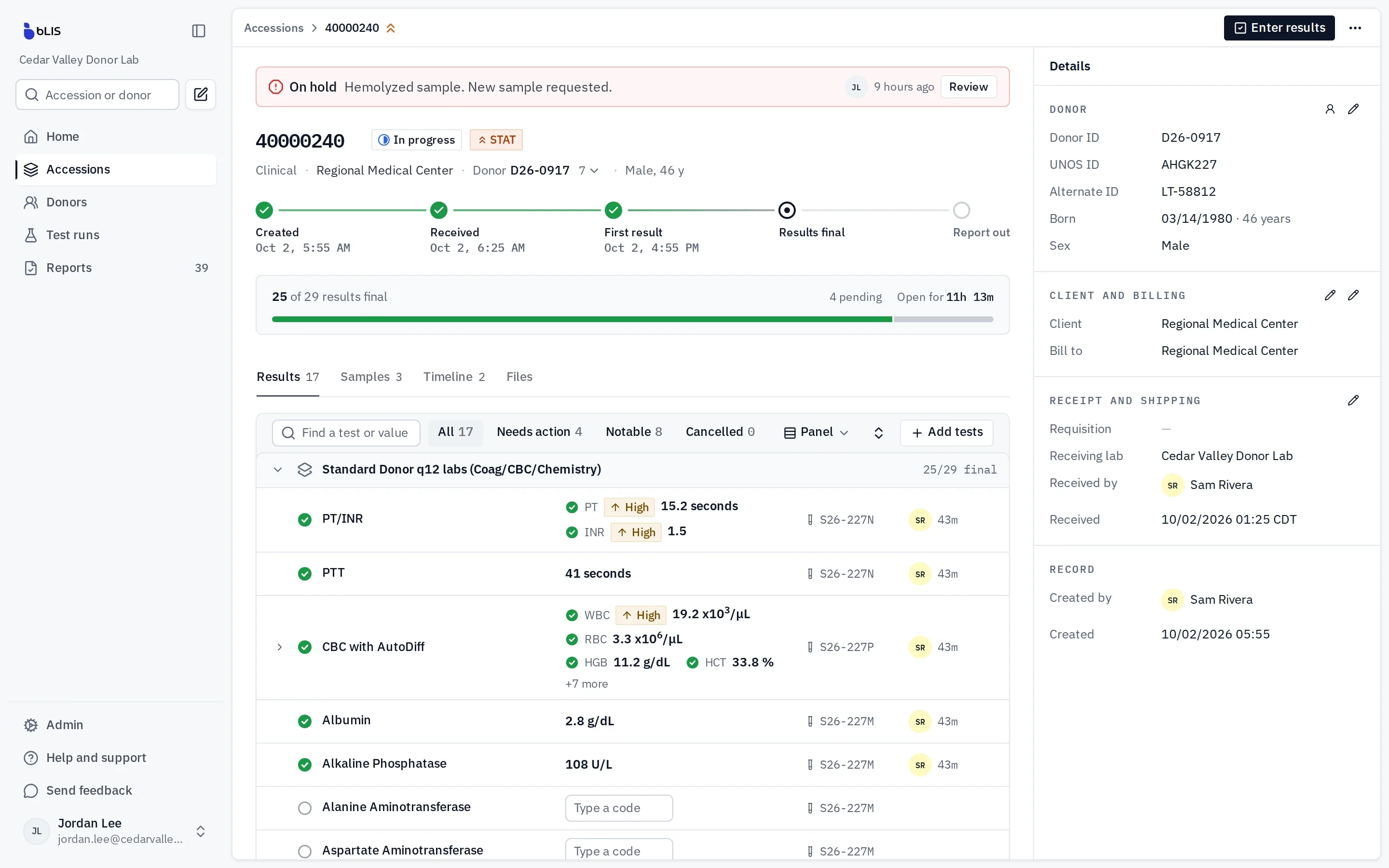The image size is (1389, 868).
Task: Select the Aspartate Aminotransferase status circle
Action: 305,851
